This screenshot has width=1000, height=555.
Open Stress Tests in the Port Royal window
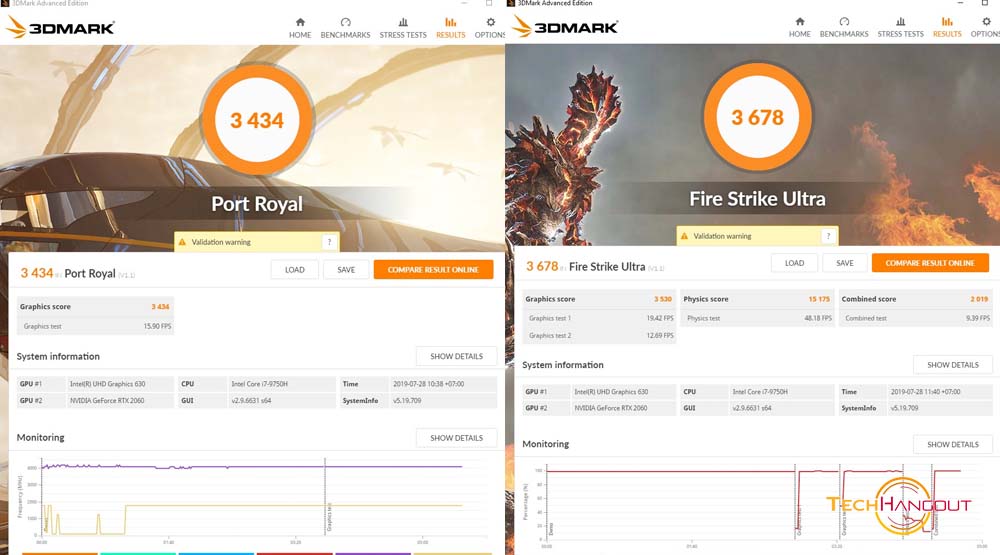[x=403, y=28]
